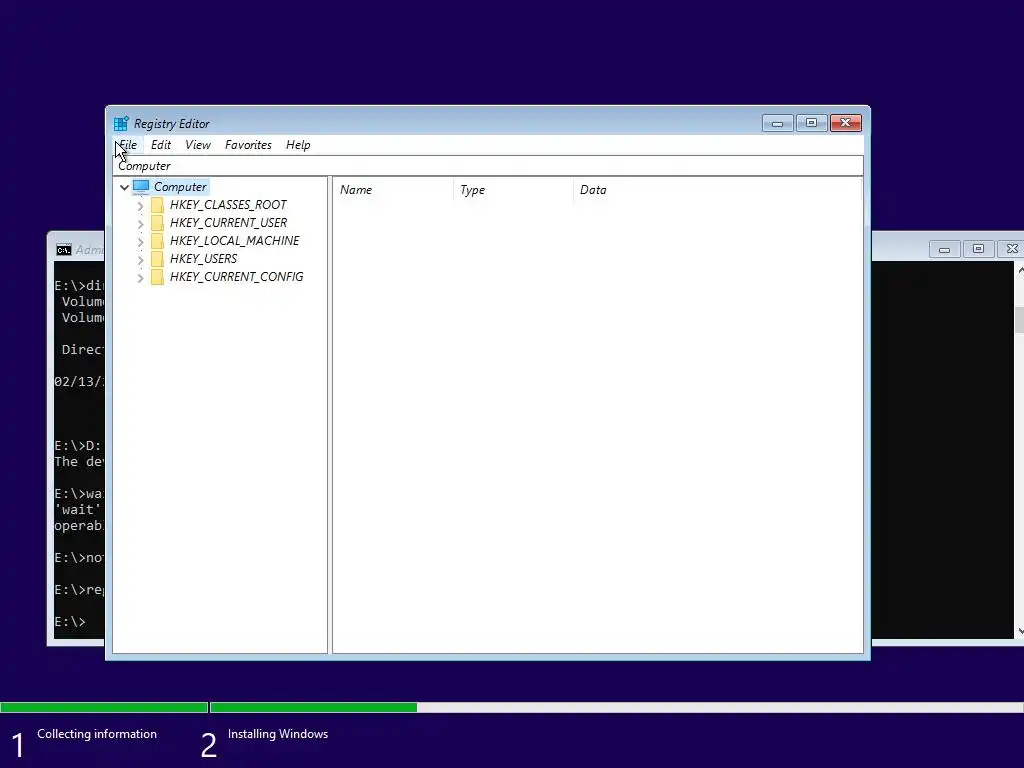Click the Command Prompt window icon

(x=63, y=250)
